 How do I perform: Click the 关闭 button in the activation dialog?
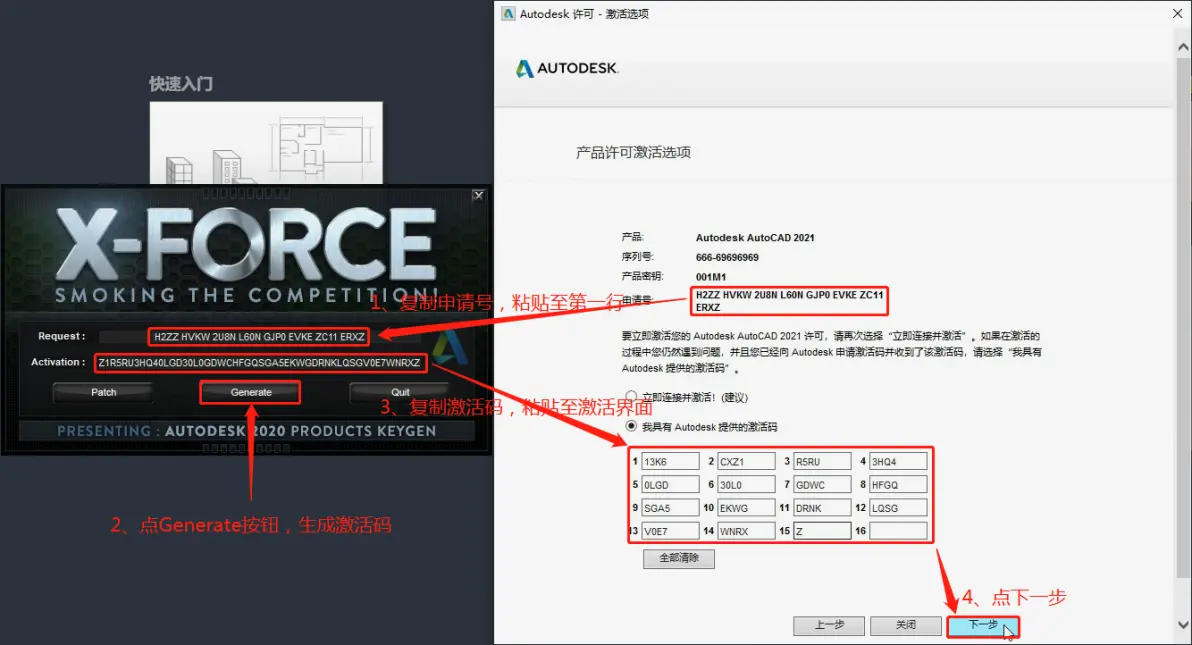[905, 625]
